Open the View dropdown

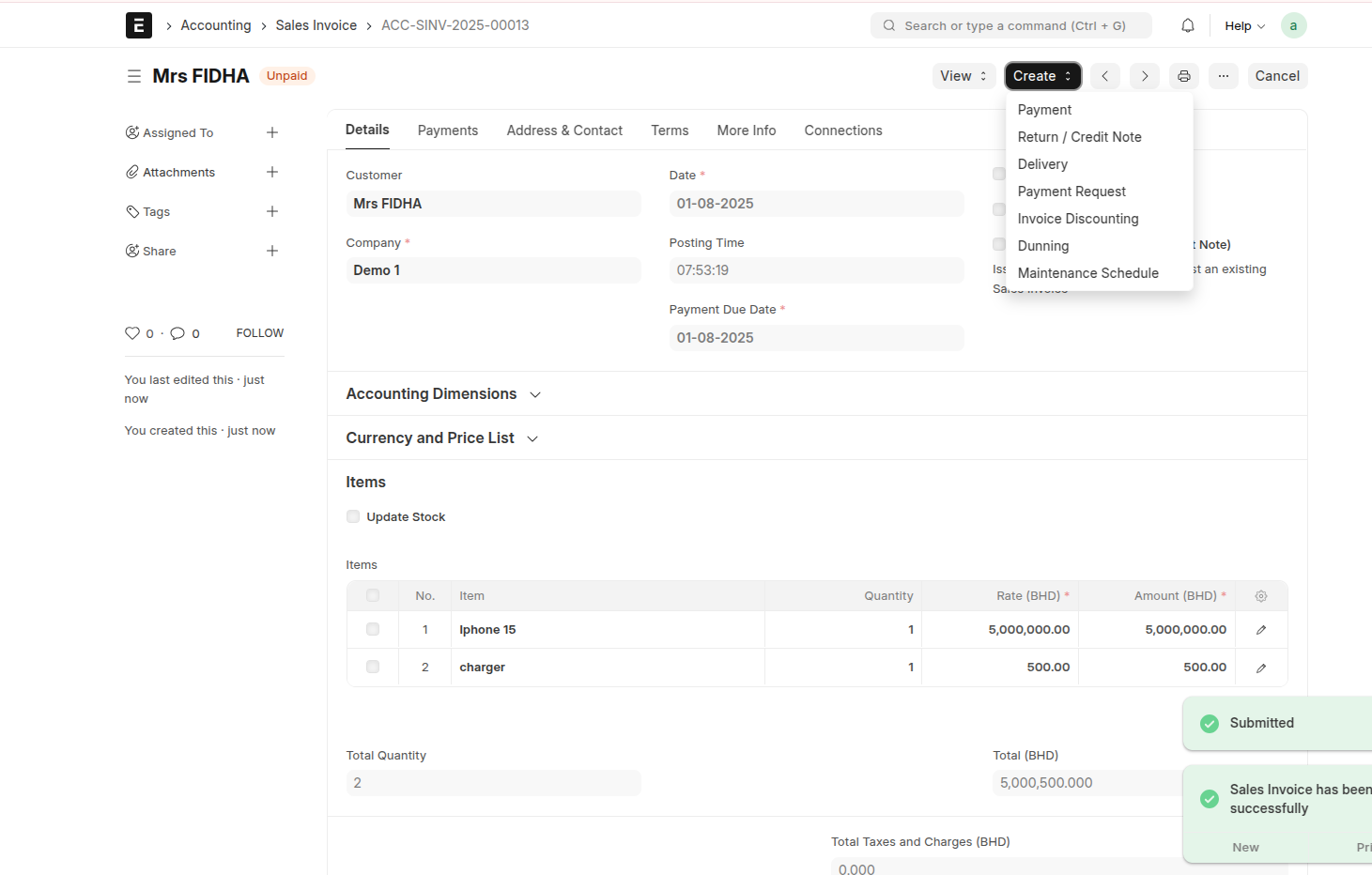coord(963,76)
